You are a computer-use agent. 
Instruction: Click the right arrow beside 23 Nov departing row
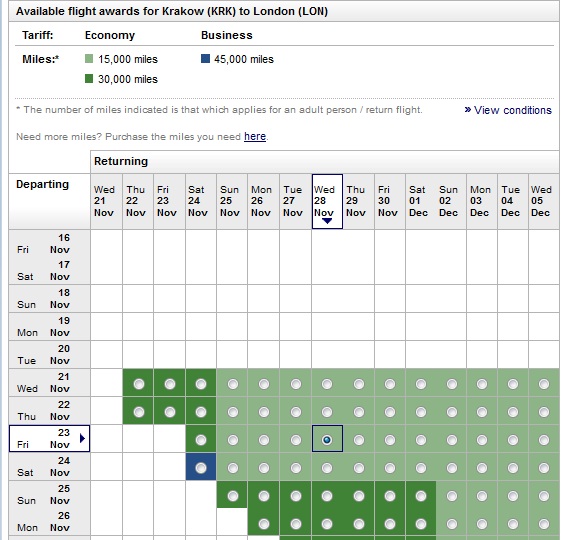click(x=82, y=438)
